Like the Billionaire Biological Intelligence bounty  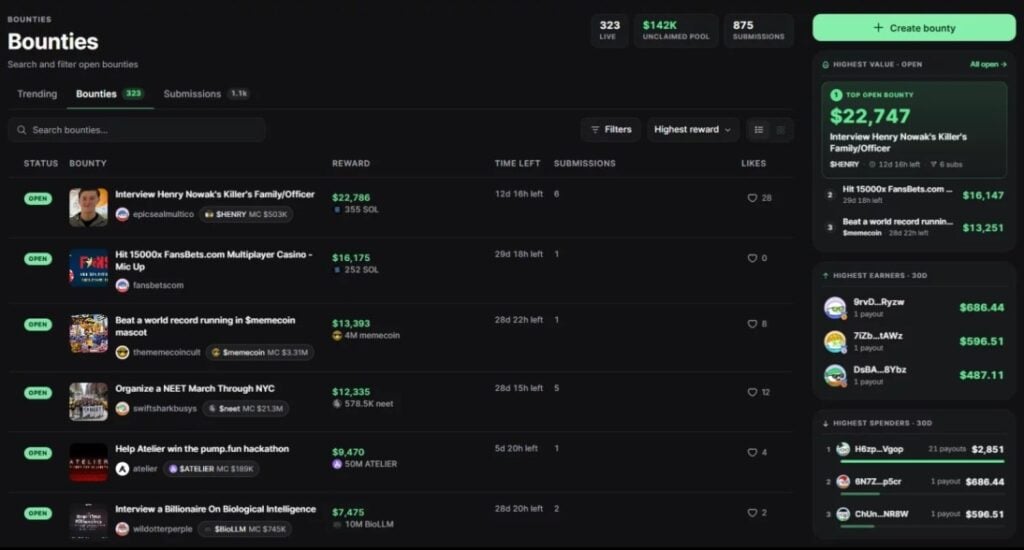(x=752, y=513)
